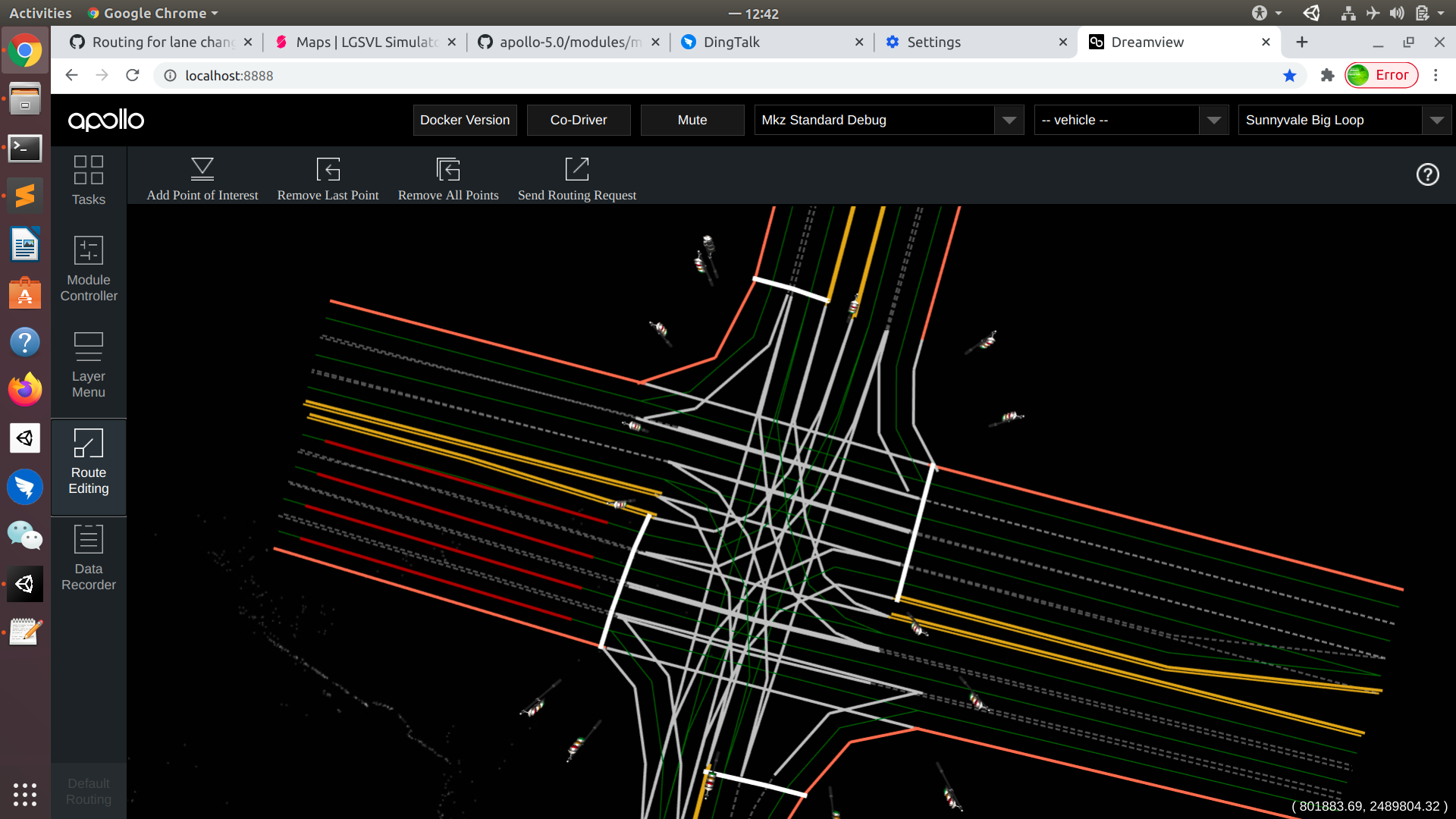Screen dimensions: 1456x819
Task: Launch Chrome from Ubuntu dock
Action: click(25, 51)
